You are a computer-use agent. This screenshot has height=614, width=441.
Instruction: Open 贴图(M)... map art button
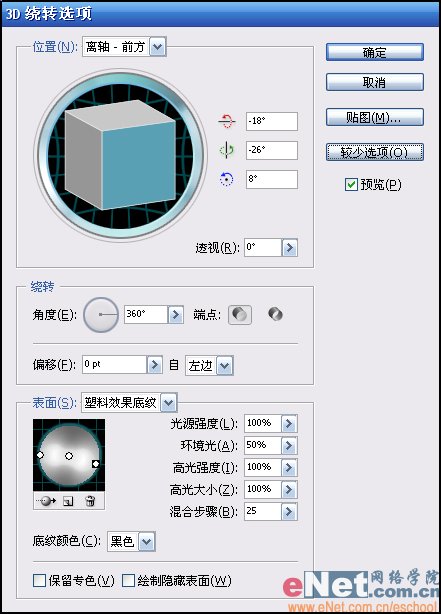coord(374,117)
